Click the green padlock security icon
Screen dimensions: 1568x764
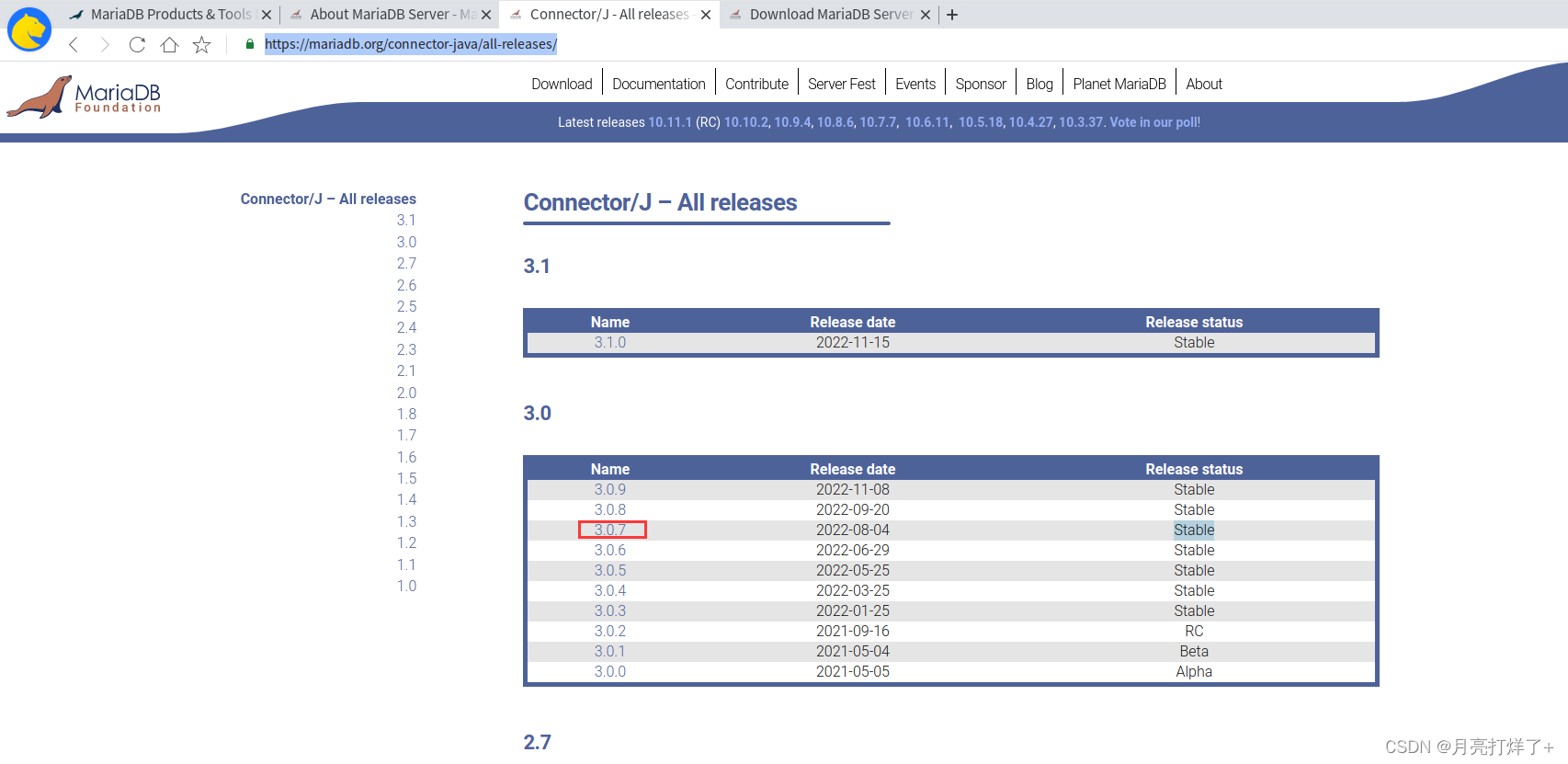pos(249,44)
